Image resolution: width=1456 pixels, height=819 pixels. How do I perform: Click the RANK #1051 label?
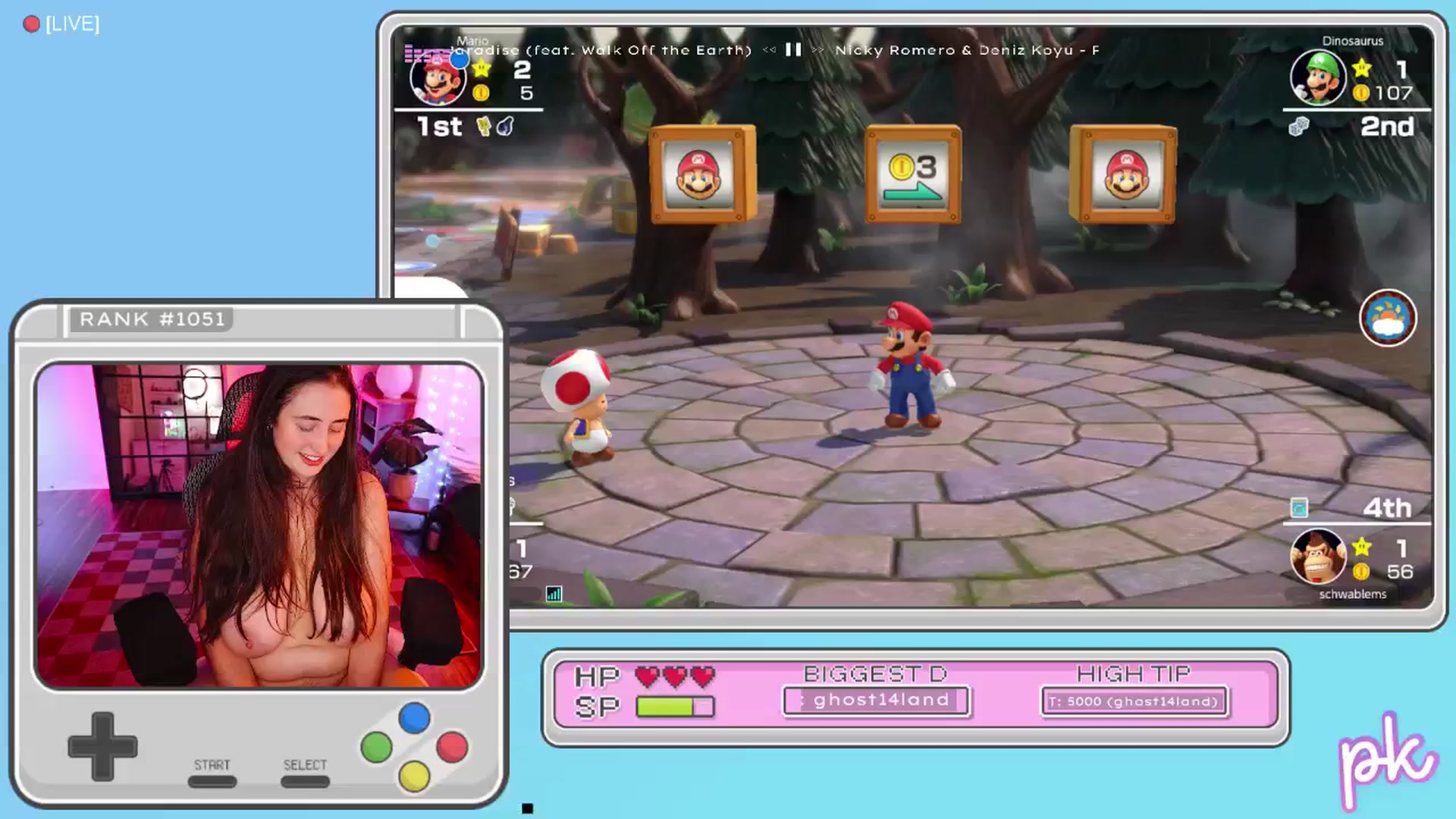[152, 319]
